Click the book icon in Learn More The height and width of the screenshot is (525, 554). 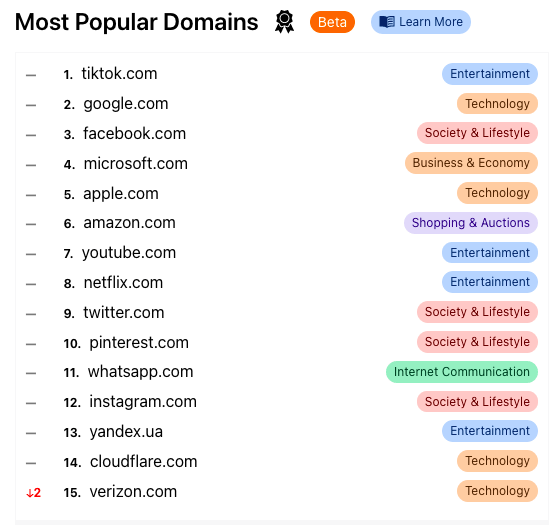pyautogui.click(x=387, y=22)
